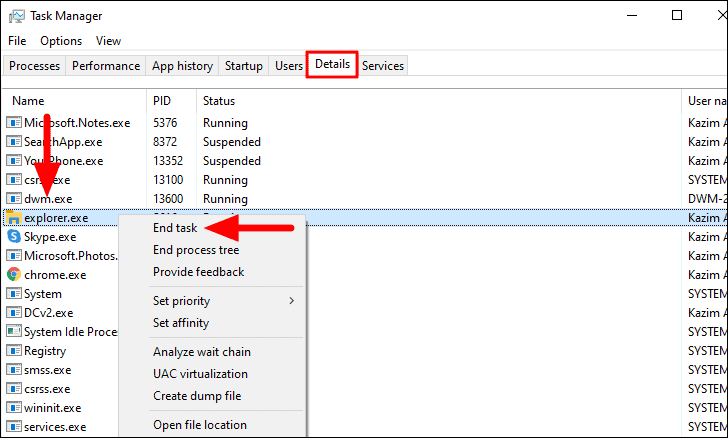Sort by the Name column header
The image size is (728, 438).
(x=74, y=101)
